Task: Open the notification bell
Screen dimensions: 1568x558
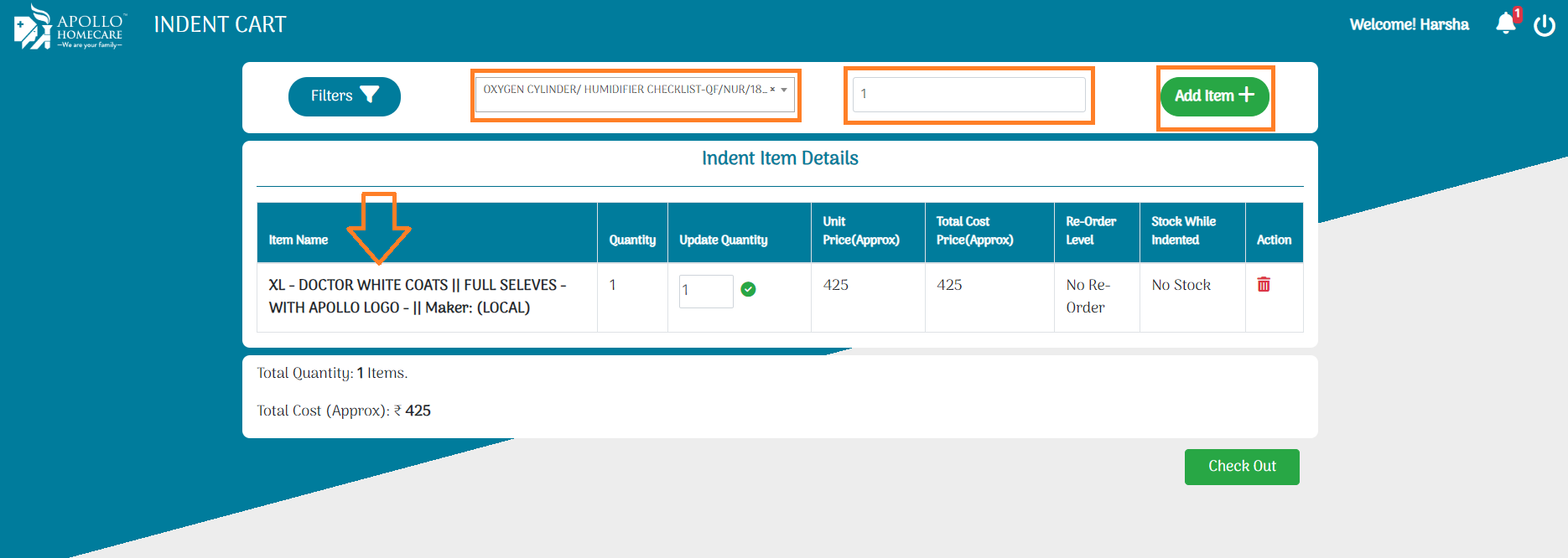Action: click(1505, 24)
